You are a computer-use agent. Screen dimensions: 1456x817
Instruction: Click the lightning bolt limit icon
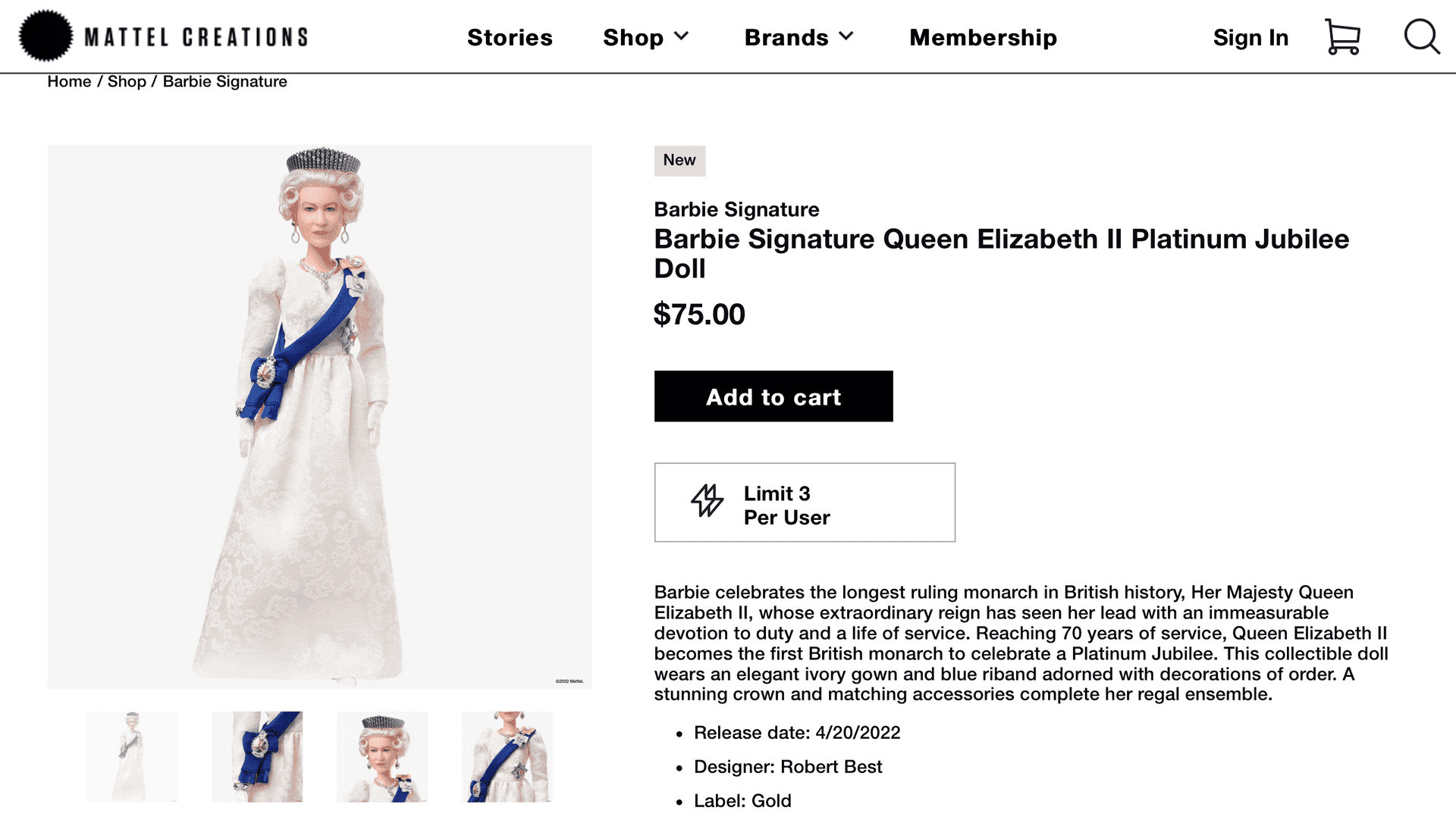(707, 501)
